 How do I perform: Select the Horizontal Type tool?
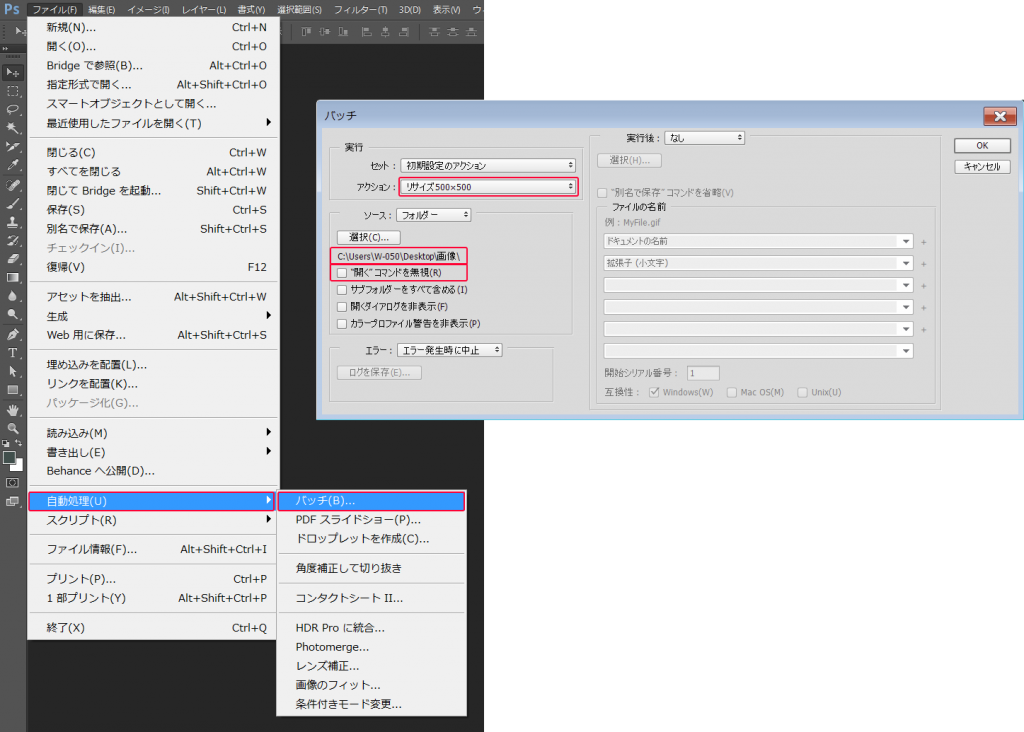pos(12,353)
